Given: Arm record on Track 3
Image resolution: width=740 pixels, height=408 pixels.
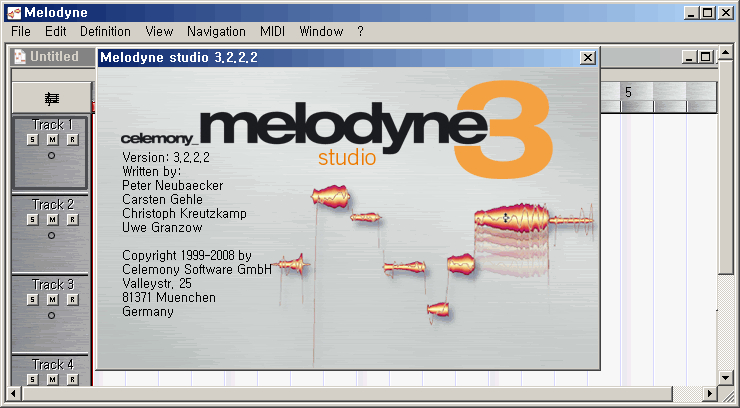Looking at the screenshot, I should point(72,300).
